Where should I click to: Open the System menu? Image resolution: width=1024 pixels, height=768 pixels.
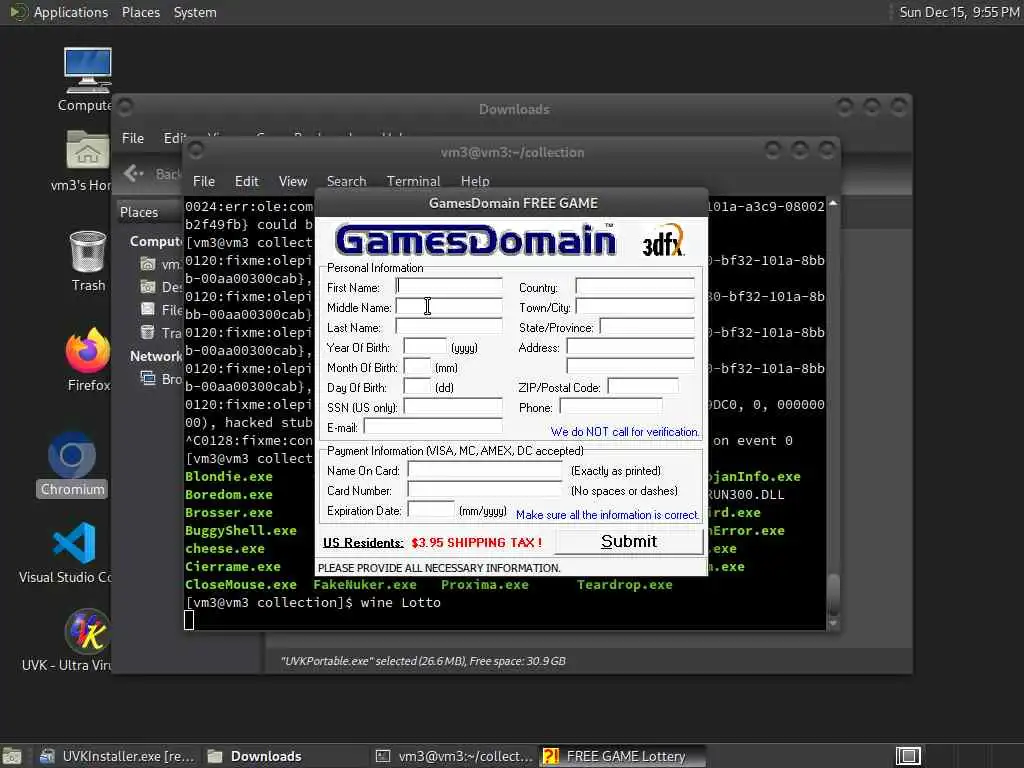point(195,12)
